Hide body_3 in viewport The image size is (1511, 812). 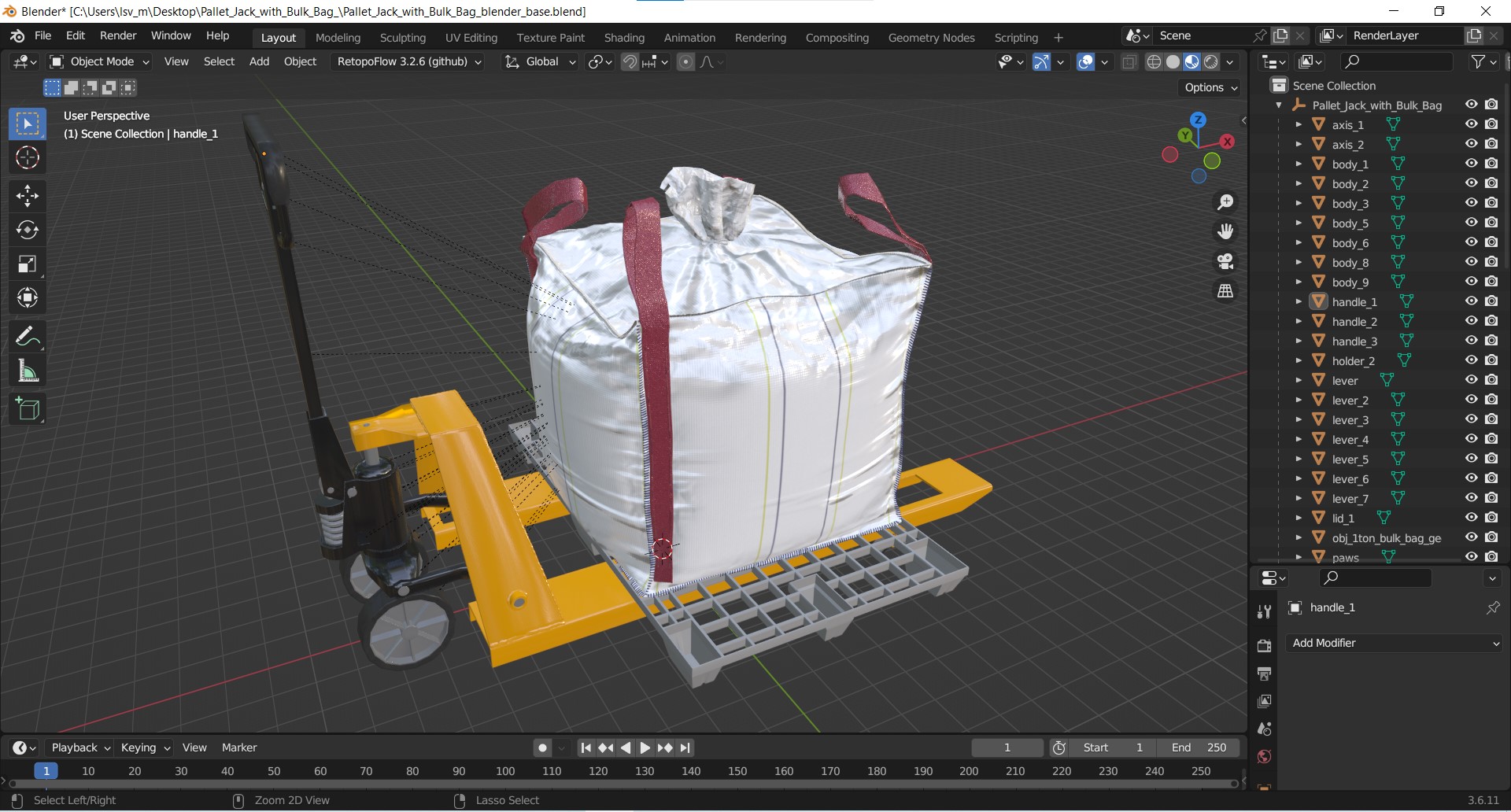tap(1471, 202)
